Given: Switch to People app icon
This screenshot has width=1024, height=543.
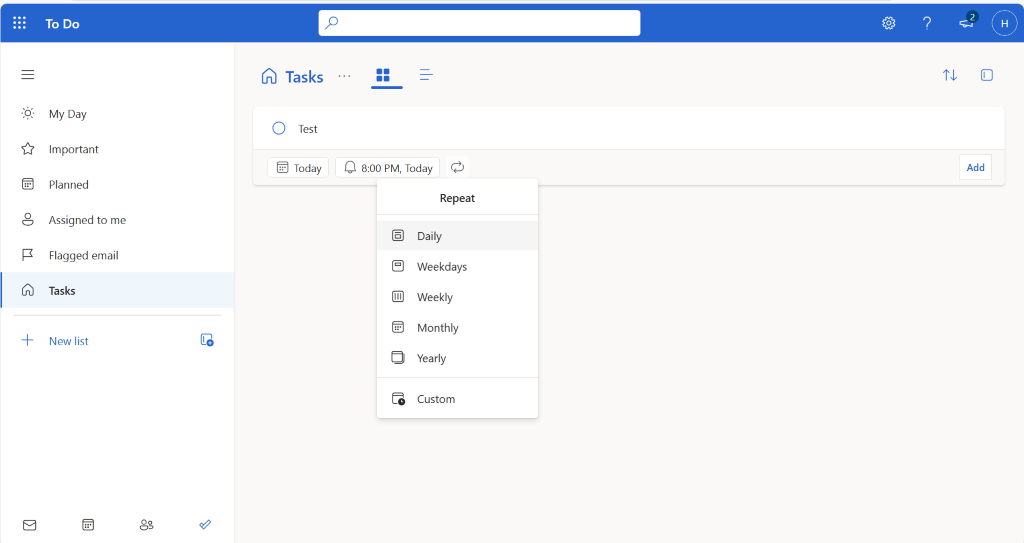Looking at the screenshot, I should point(146,525).
